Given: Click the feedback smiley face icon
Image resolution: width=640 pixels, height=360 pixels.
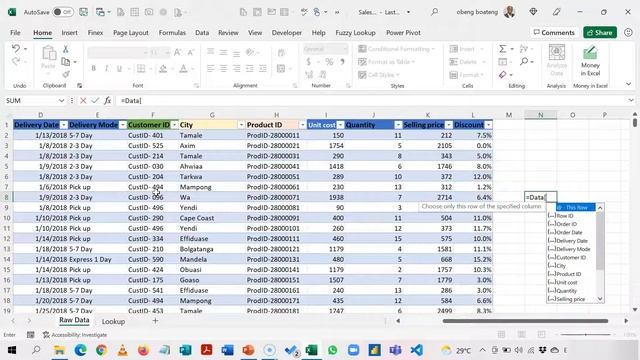Looking at the screenshot, I should [628, 33].
